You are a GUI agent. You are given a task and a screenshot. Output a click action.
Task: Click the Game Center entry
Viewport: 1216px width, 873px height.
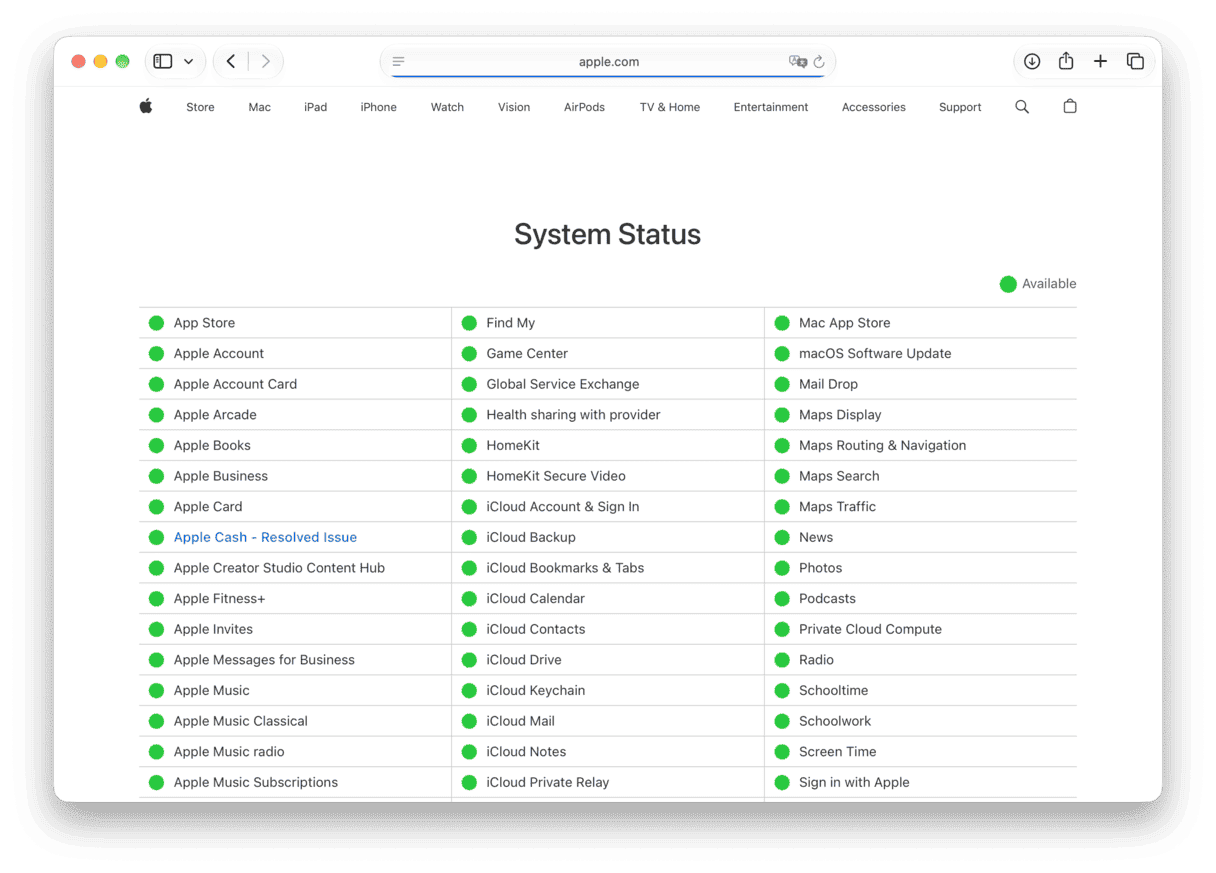coord(527,354)
